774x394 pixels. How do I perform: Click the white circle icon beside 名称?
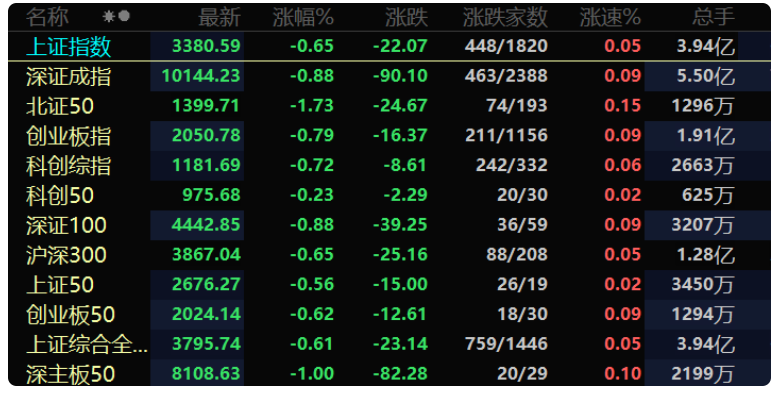click(x=124, y=16)
